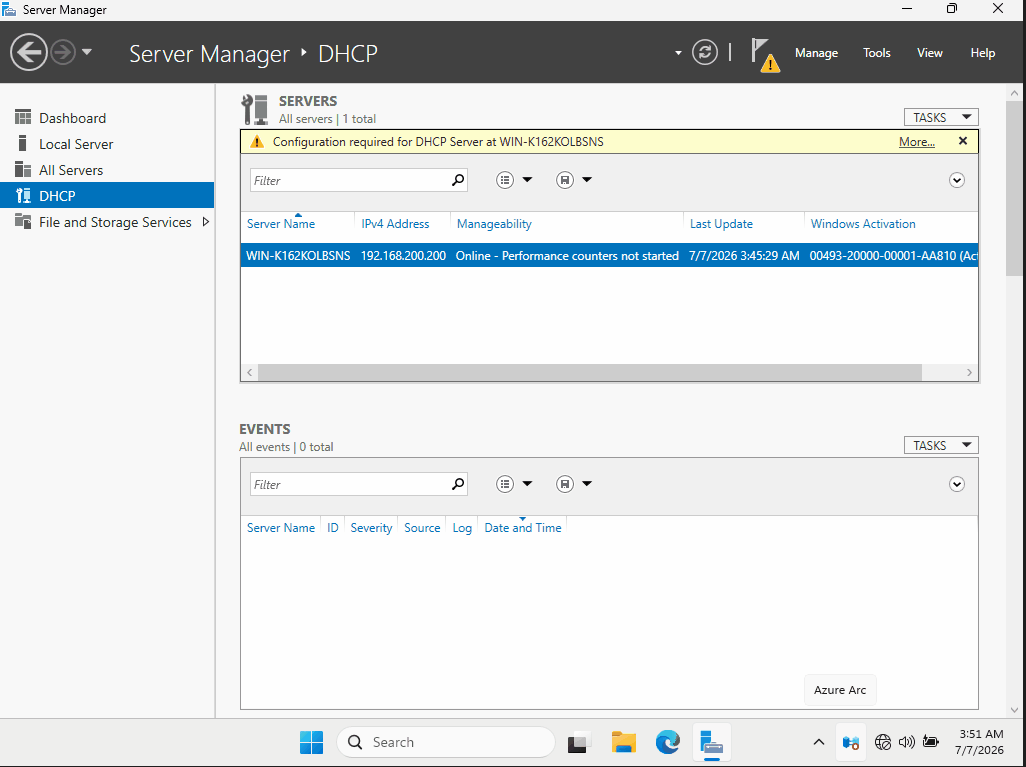
Task: Sort events by Severity column
Action: [x=371, y=528]
